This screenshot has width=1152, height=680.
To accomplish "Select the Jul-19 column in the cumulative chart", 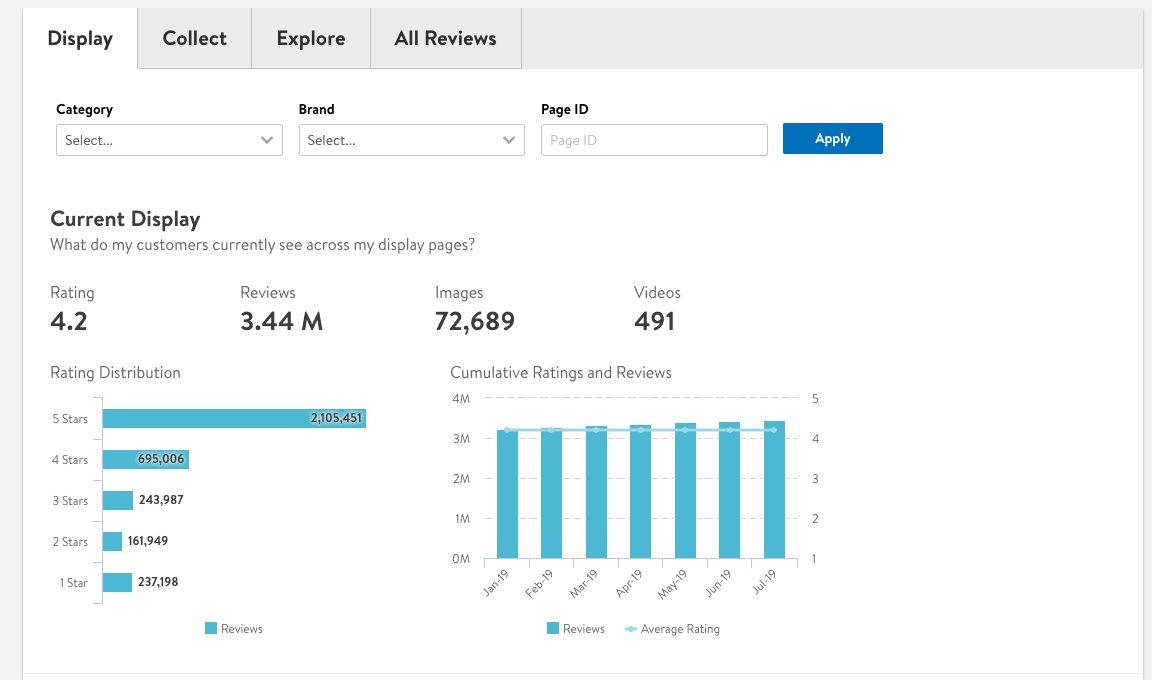I will (x=775, y=490).
